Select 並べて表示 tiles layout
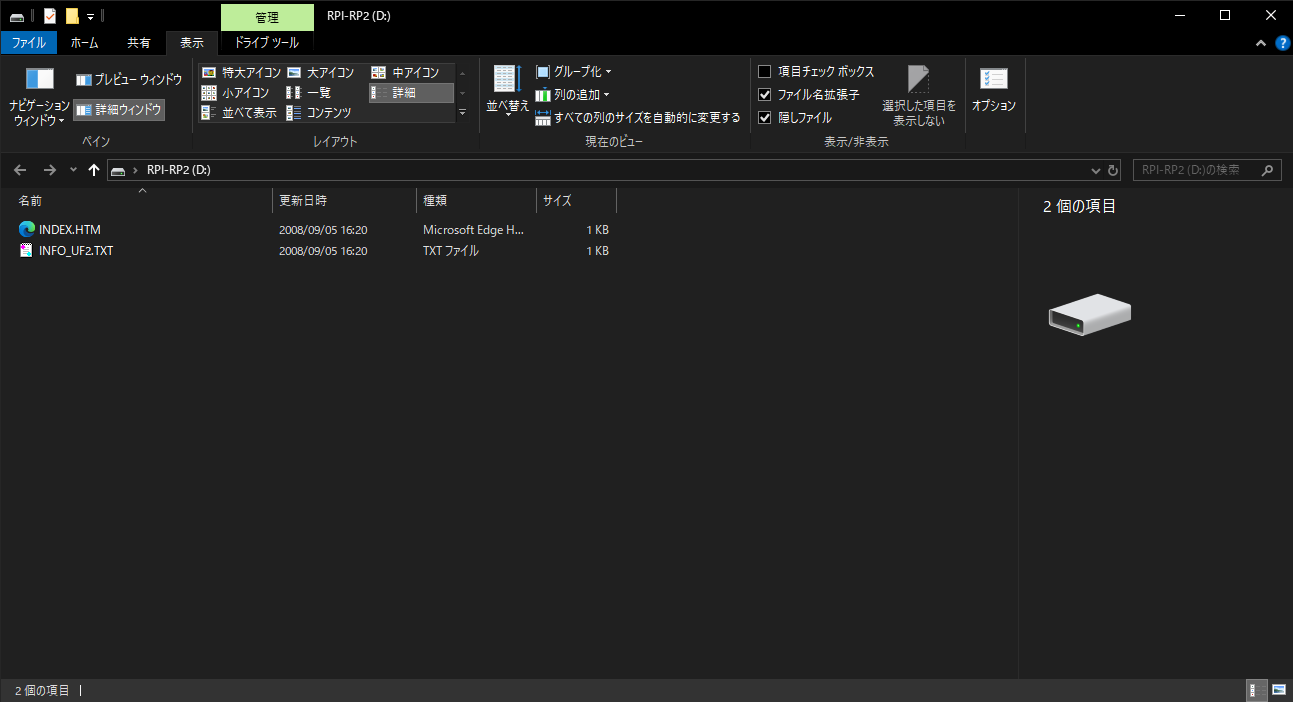1293x702 pixels. point(240,113)
